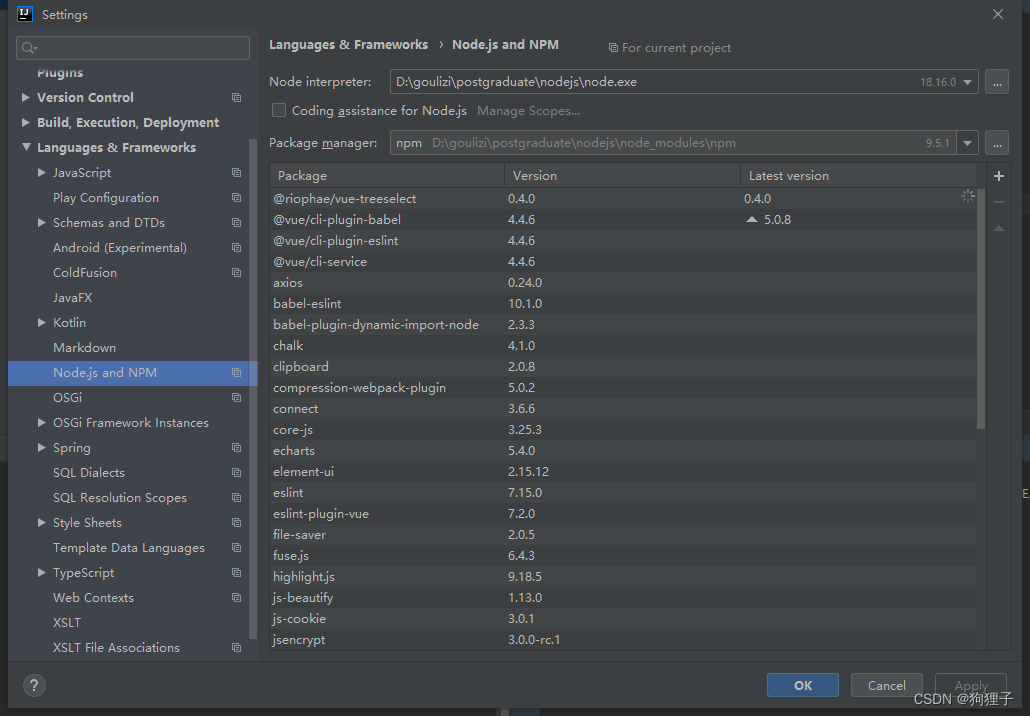The image size is (1030, 716).
Task: Expand the Kotlin settings node
Action: tap(41, 323)
